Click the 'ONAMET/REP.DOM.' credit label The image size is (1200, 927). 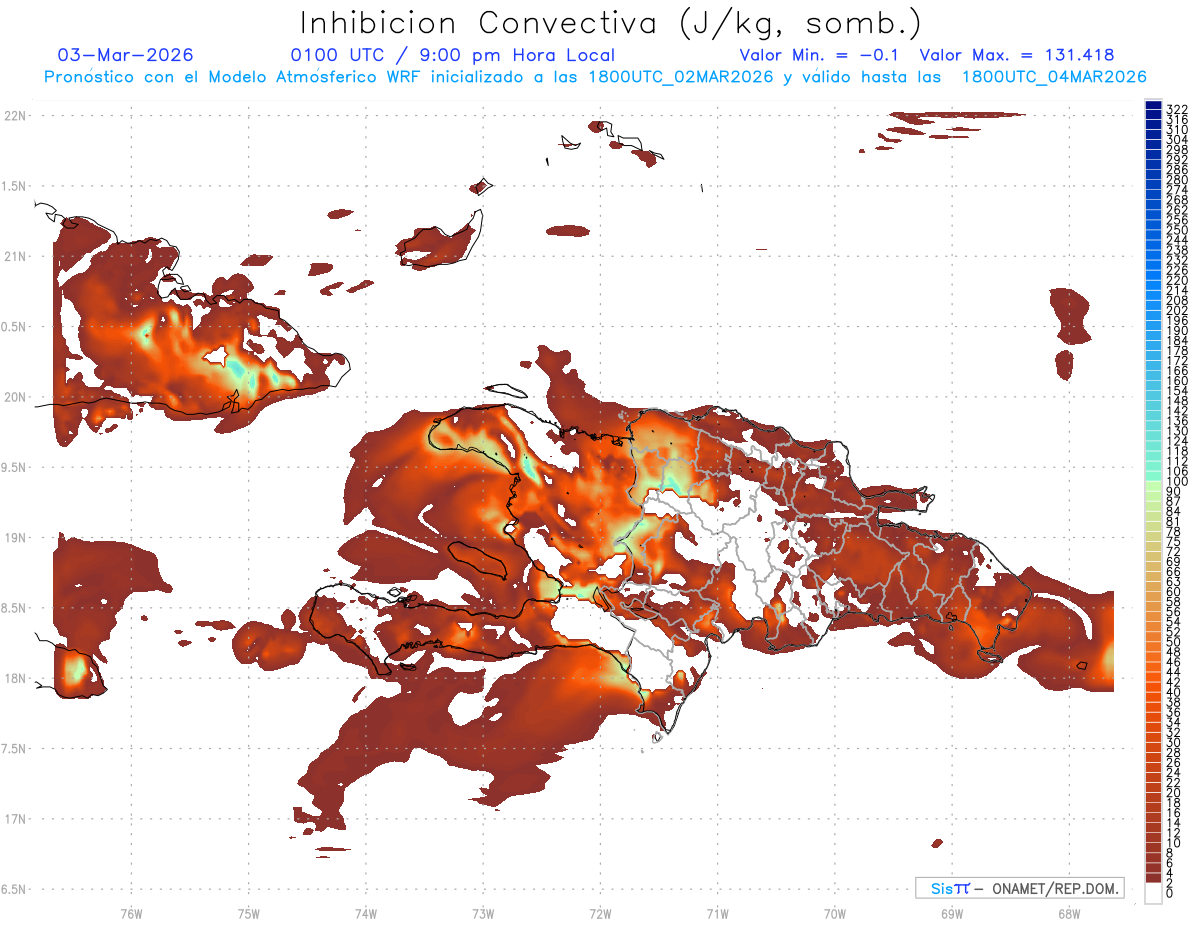[1055, 888]
